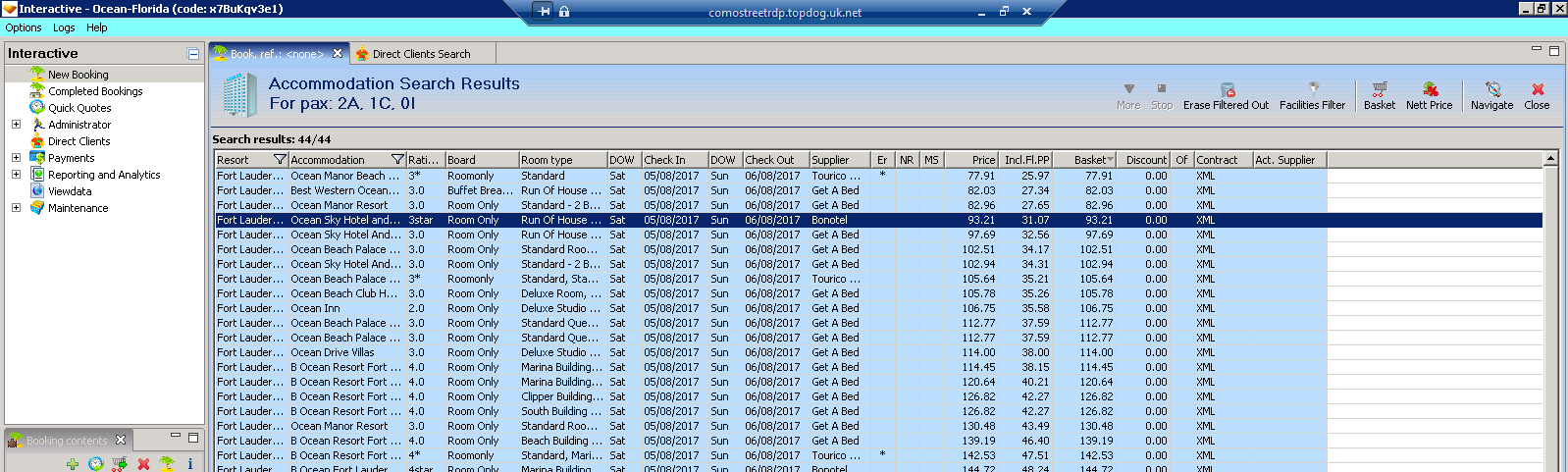
Task: Open Completed Bookings in sidebar
Action: click(95, 91)
